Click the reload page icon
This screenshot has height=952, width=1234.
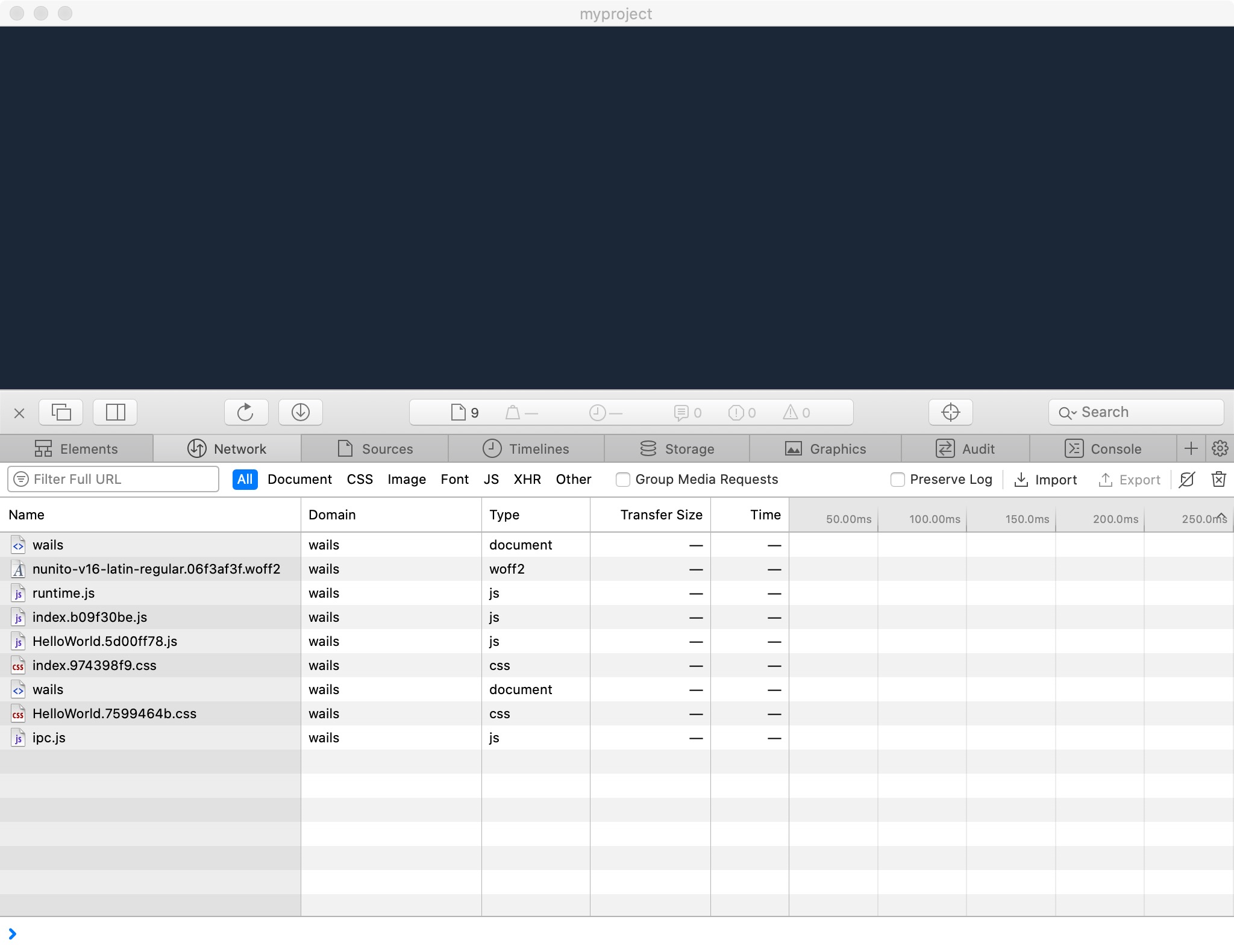point(246,412)
